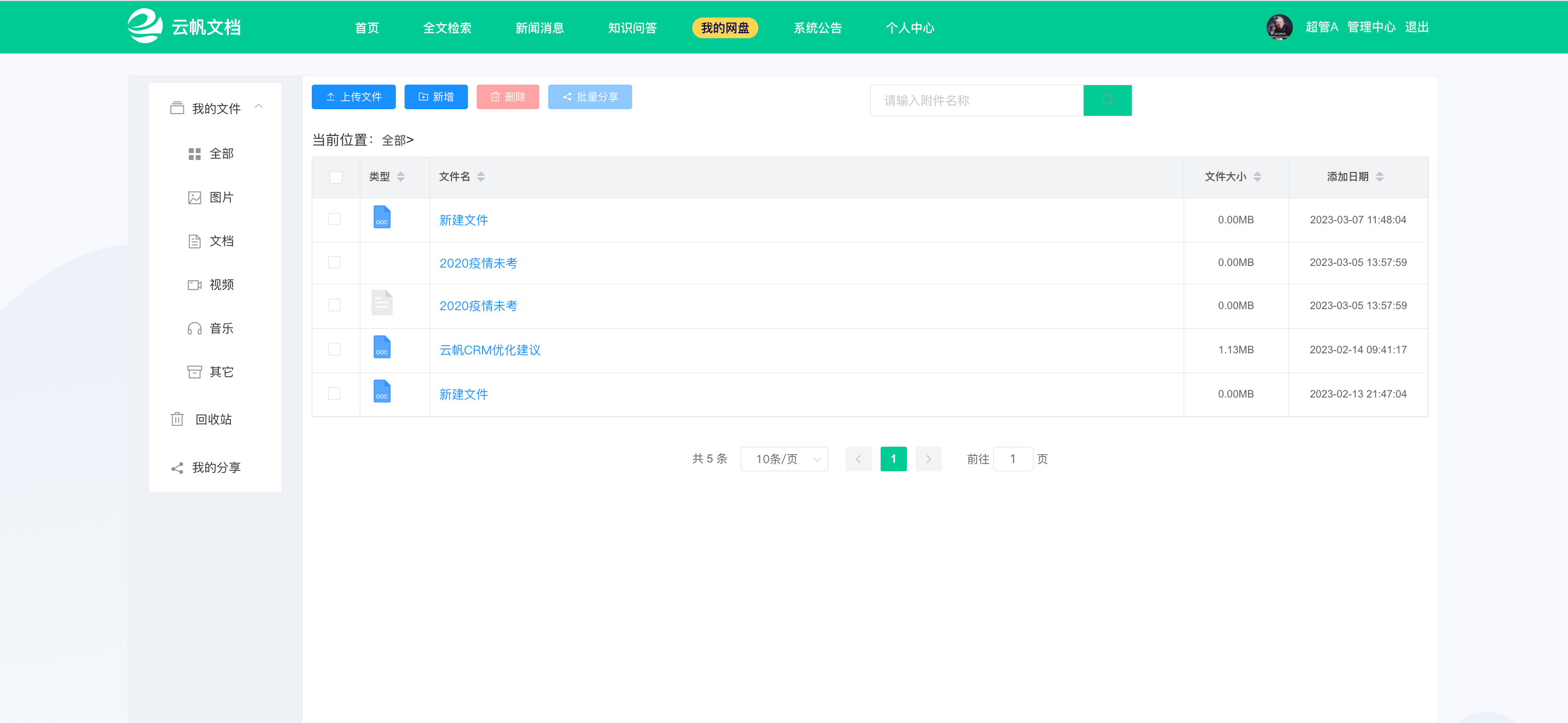Open 管理中心 link
1568x723 pixels.
coord(1371,27)
